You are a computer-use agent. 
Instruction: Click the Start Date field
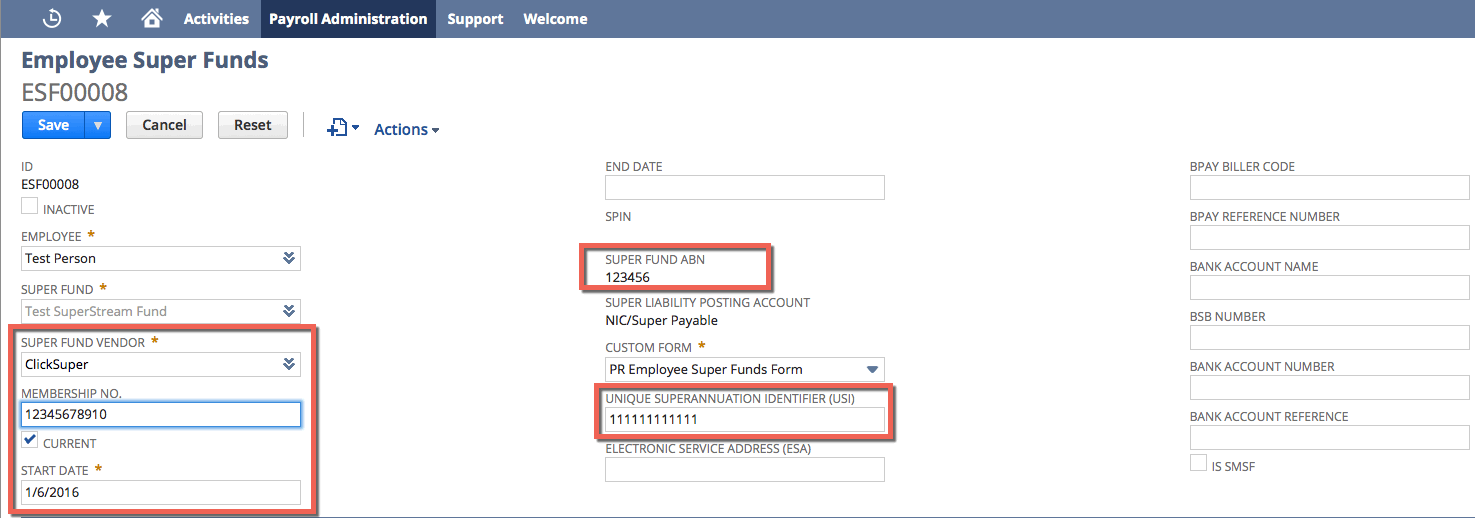[x=161, y=492]
